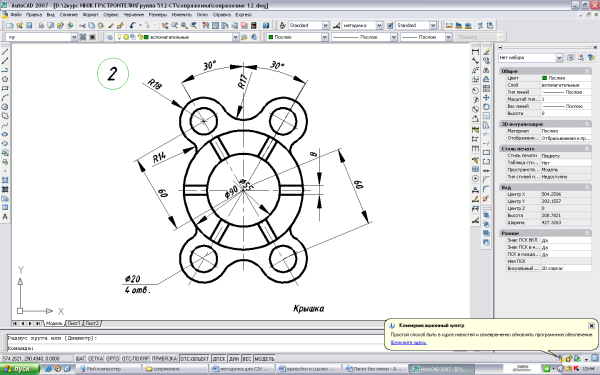Open the Файл menu
Viewport: 600px width, 375px height.
click(x=16, y=15)
